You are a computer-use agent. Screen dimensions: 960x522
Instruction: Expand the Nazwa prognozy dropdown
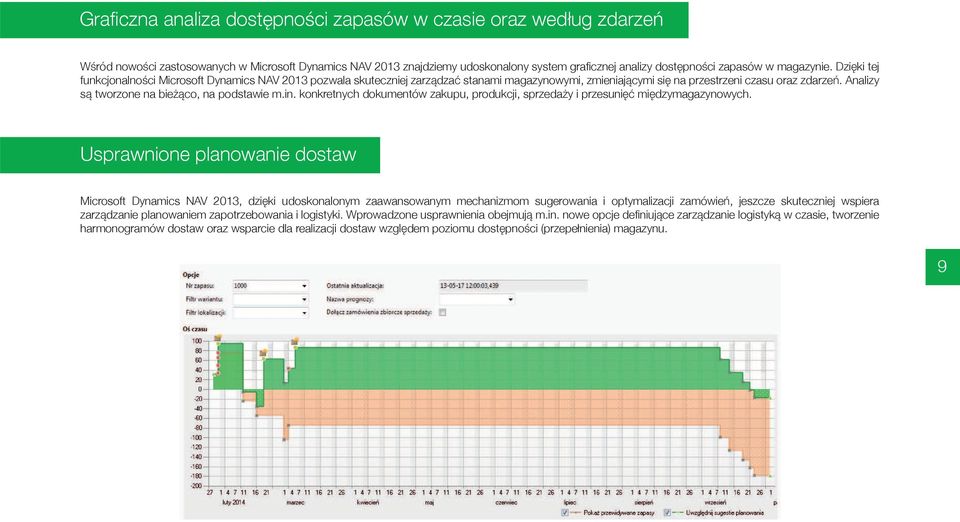[476, 299]
